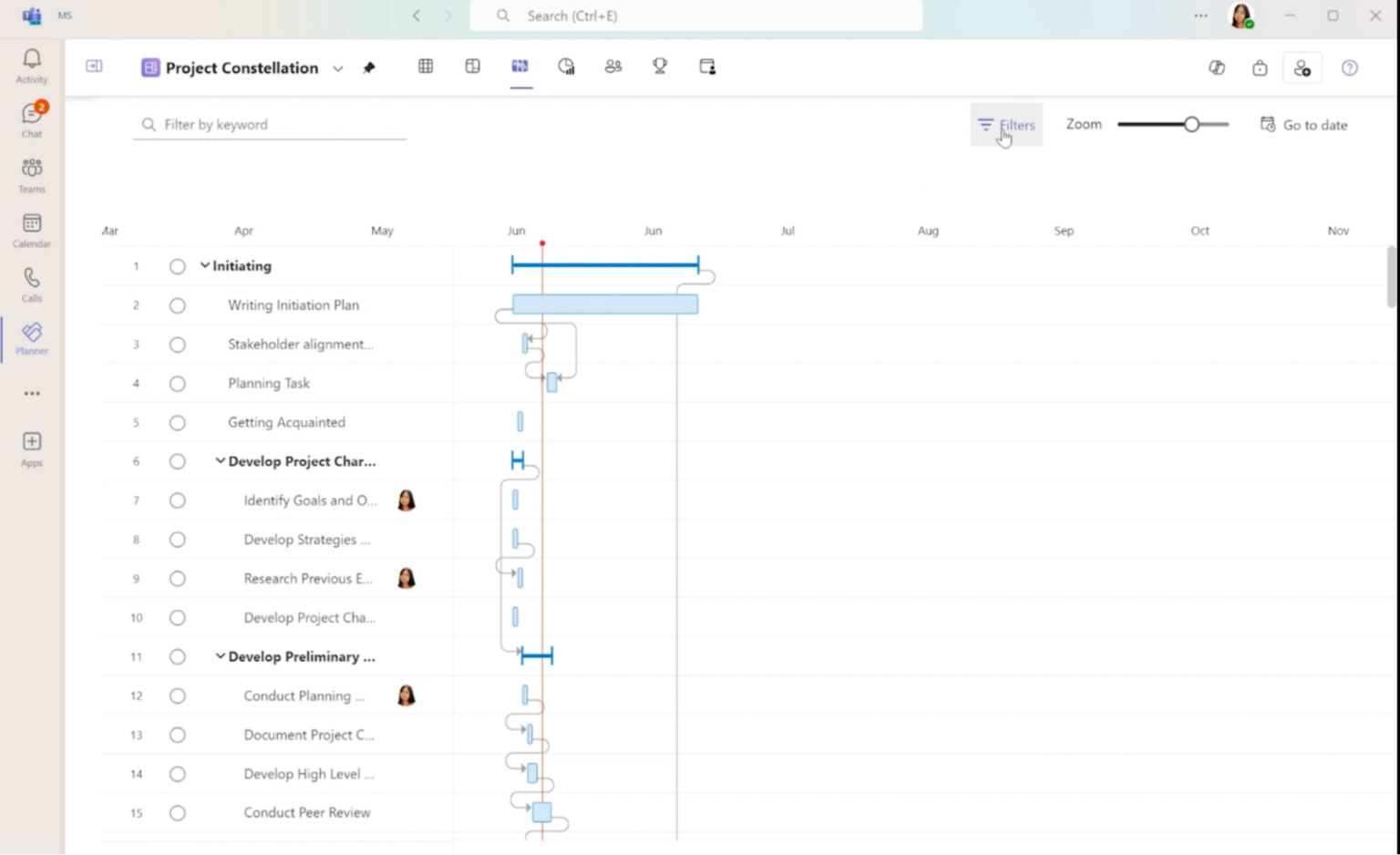
Task: Collapse the Initiating task group
Action: click(x=204, y=265)
